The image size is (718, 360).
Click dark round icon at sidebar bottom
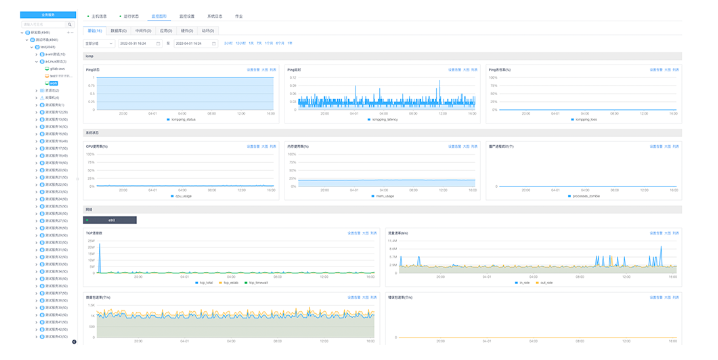pos(74,342)
